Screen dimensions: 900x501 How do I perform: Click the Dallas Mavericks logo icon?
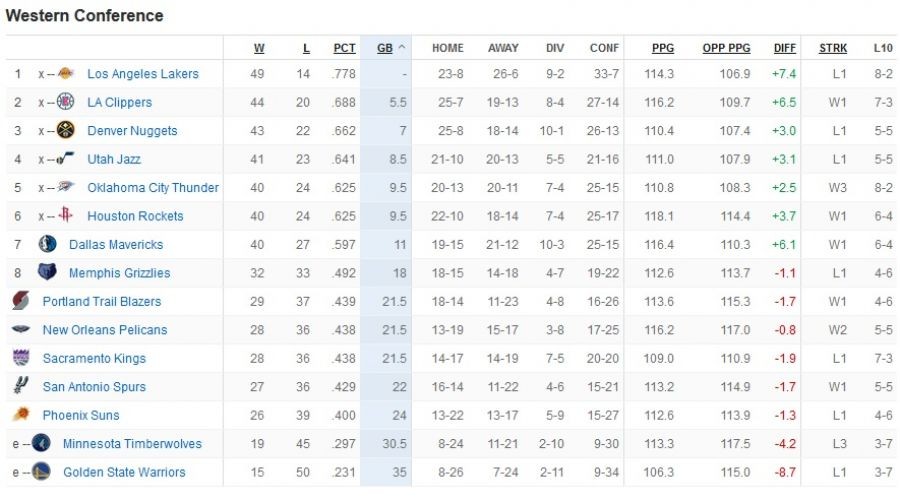(47, 244)
